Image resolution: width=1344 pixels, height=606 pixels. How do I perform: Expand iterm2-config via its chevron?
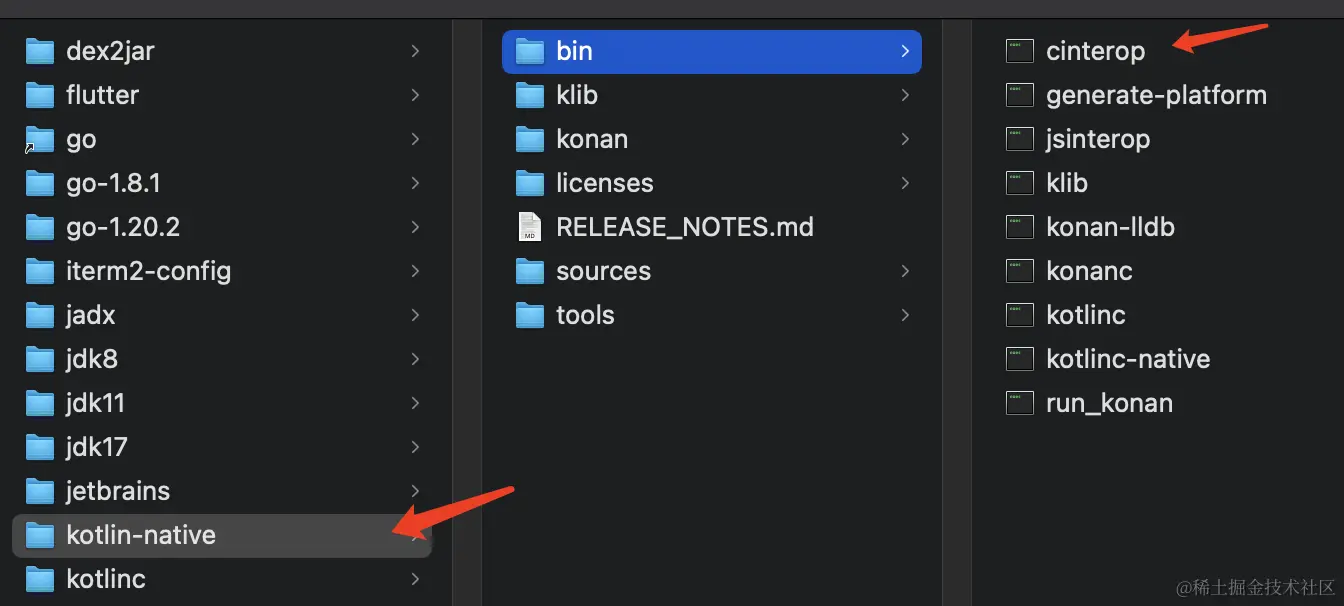[415, 271]
